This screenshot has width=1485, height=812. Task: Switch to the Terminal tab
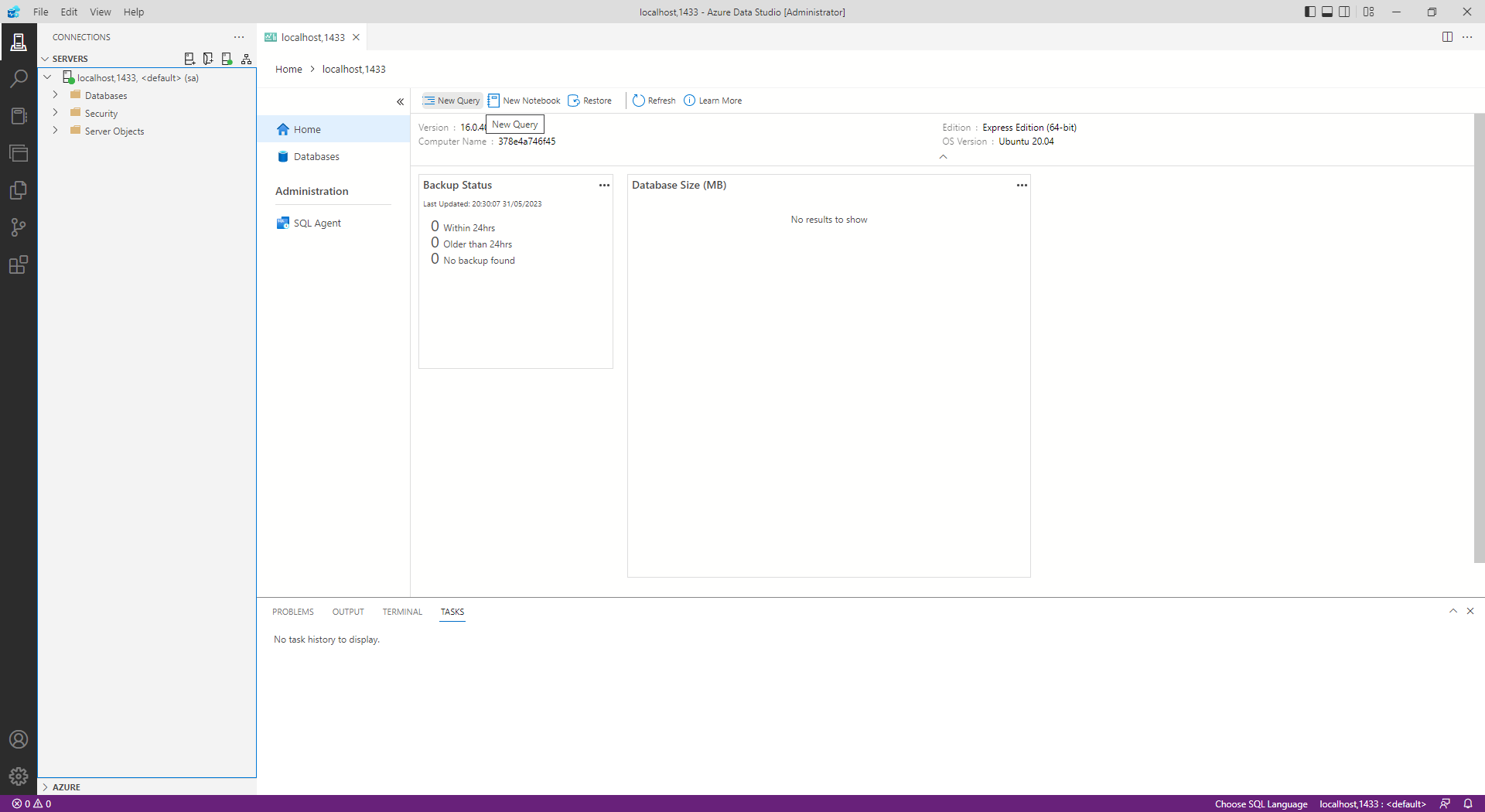(x=402, y=612)
